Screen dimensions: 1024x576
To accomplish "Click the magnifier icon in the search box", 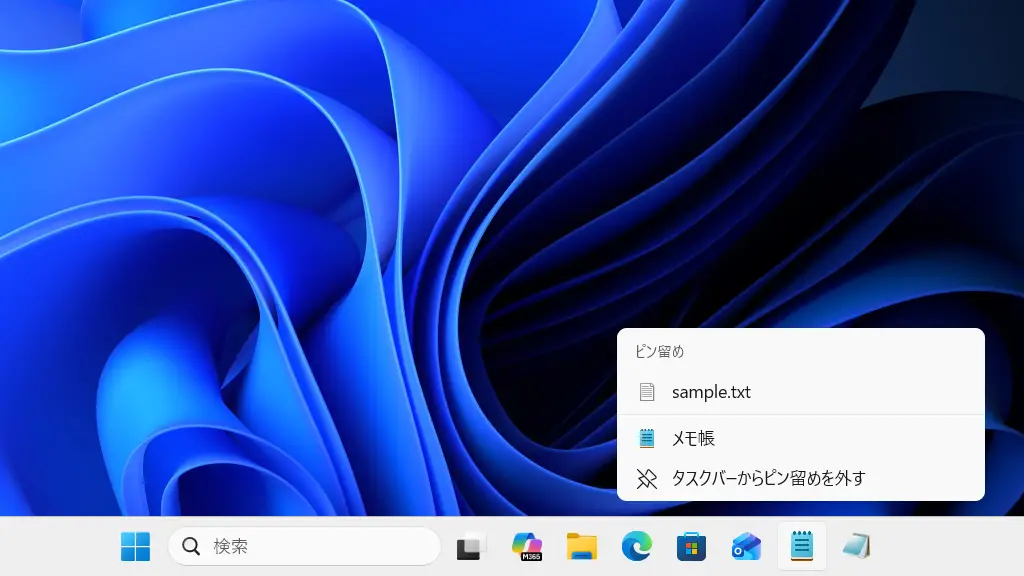I will pyautogui.click(x=190, y=546).
